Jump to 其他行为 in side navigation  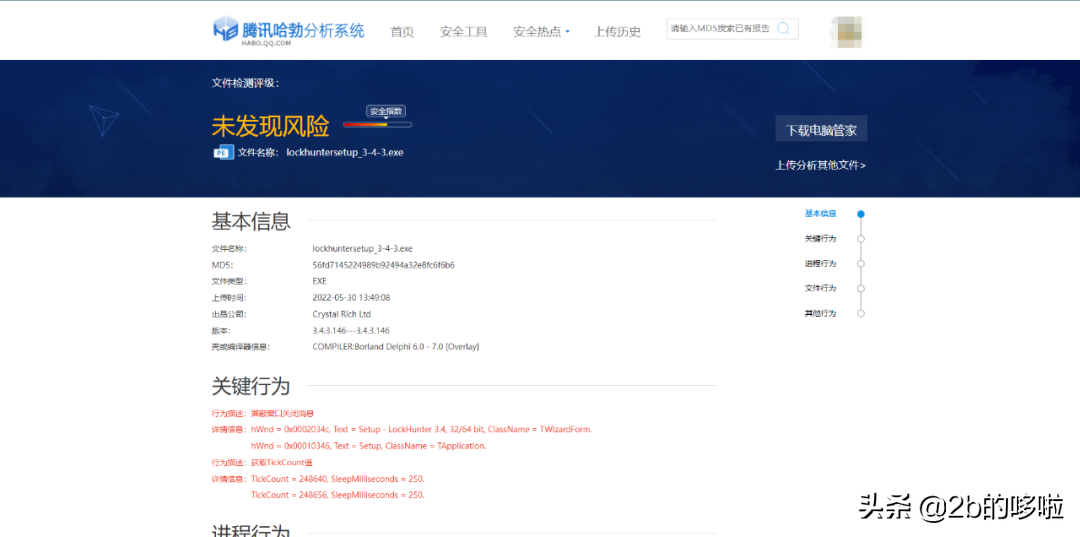(x=820, y=313)
